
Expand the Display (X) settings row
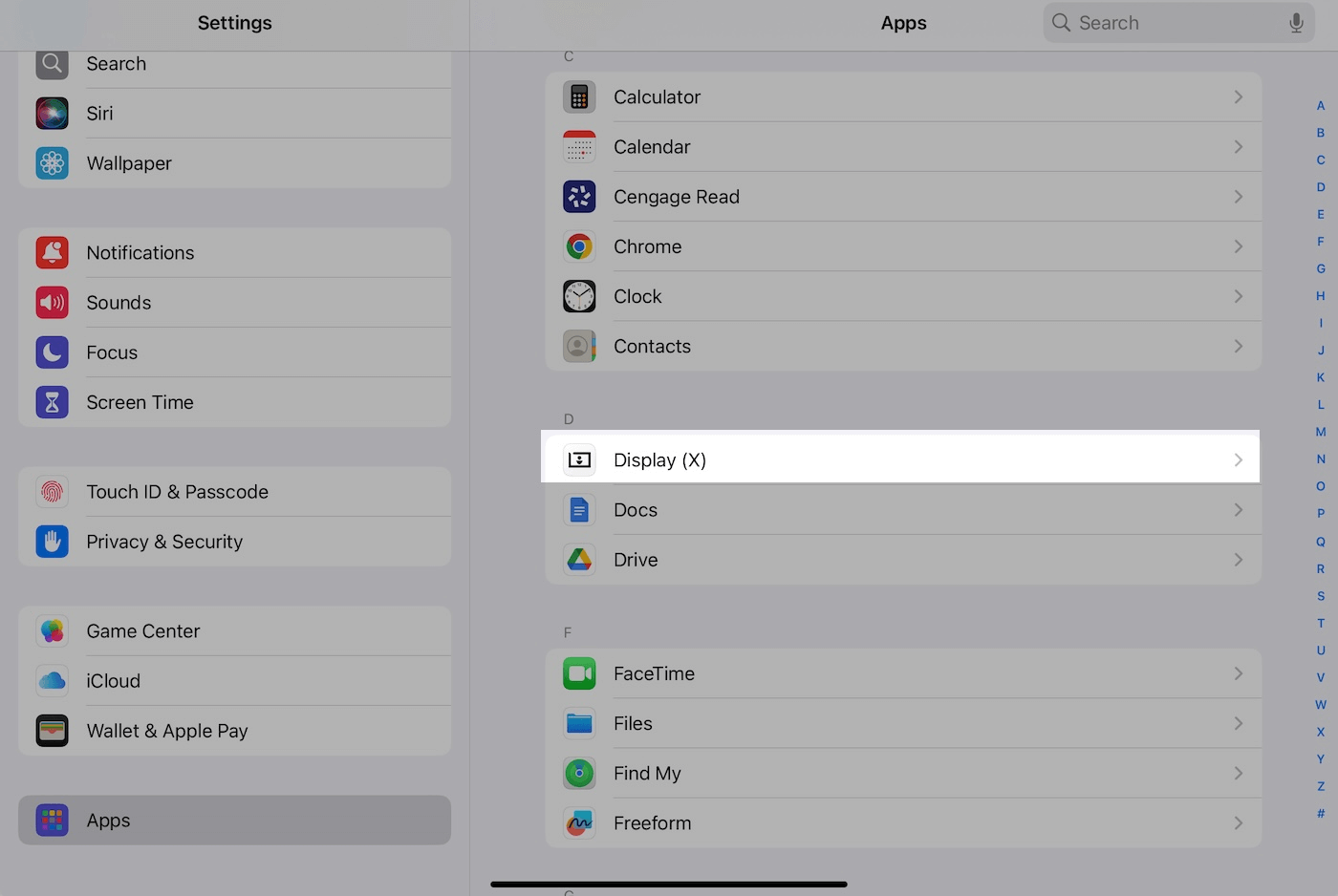[x=899, y=459]
